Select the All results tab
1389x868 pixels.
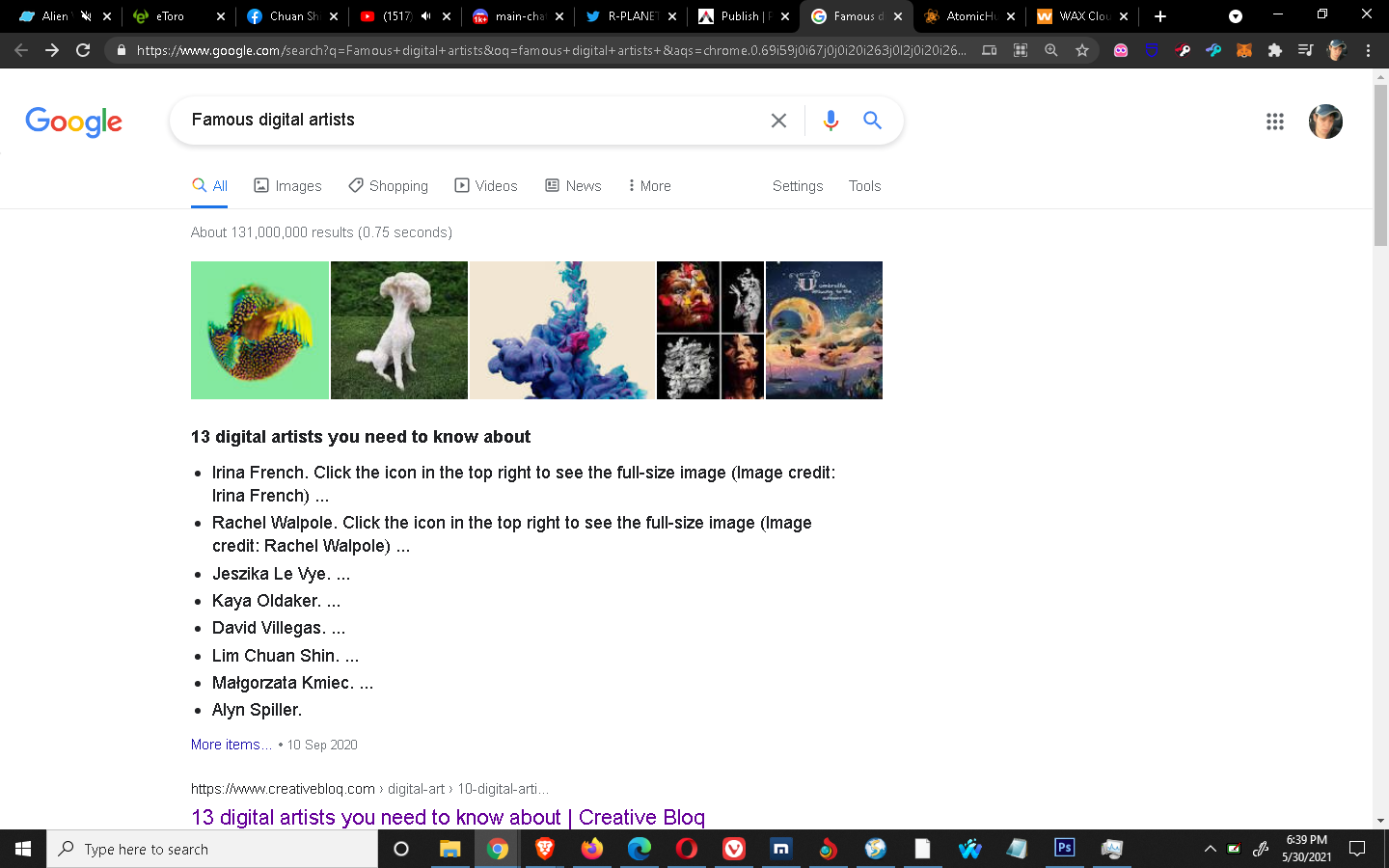tap(209, 186)
